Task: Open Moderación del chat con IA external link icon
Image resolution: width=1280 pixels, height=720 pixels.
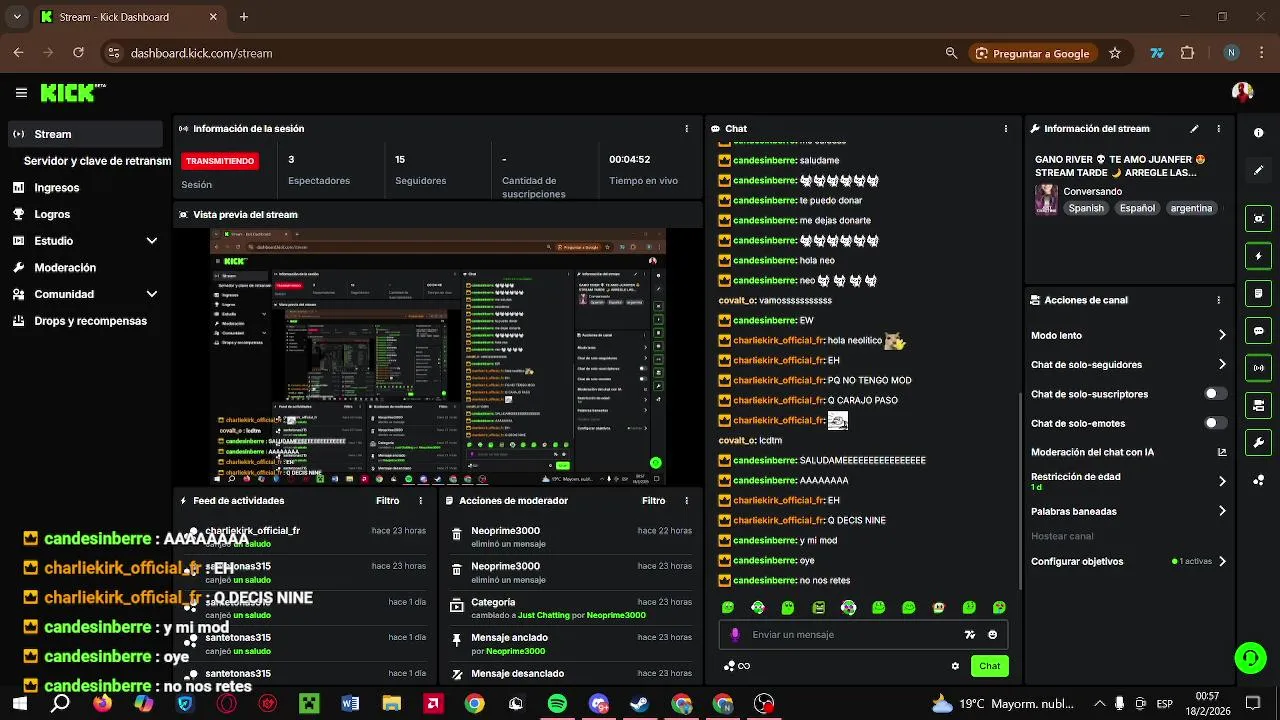Action: [1221, 452]
